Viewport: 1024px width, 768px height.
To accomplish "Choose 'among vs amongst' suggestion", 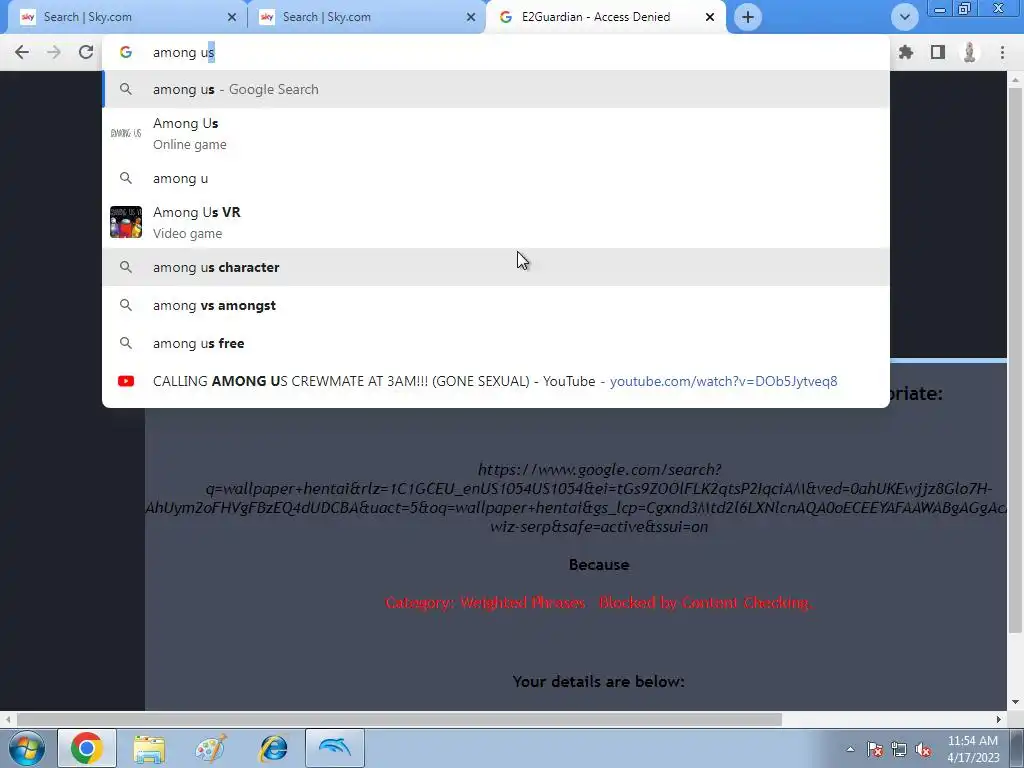I will click(496, 305).
